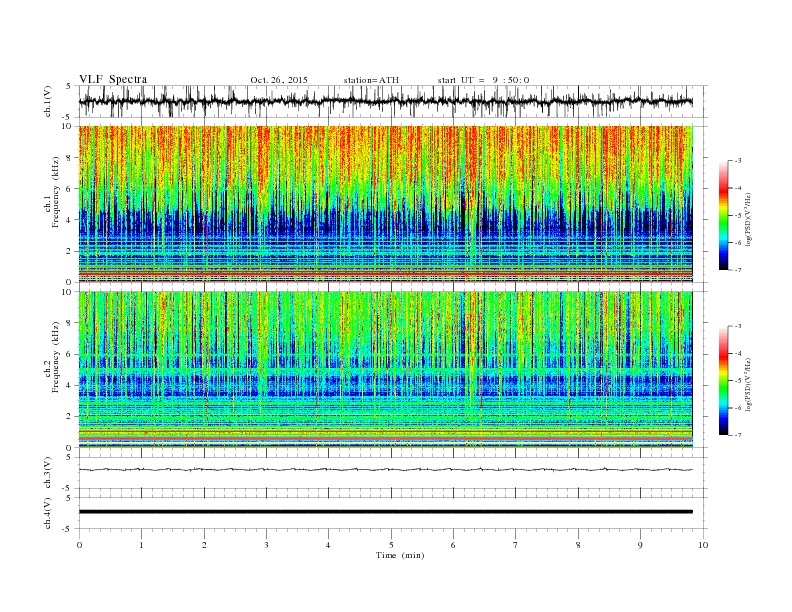Screen dimensions: 792x612
Task: Click the '-3' tick on ch.1 colorbar
Action: pyautogui.click(x=738, y=161)
